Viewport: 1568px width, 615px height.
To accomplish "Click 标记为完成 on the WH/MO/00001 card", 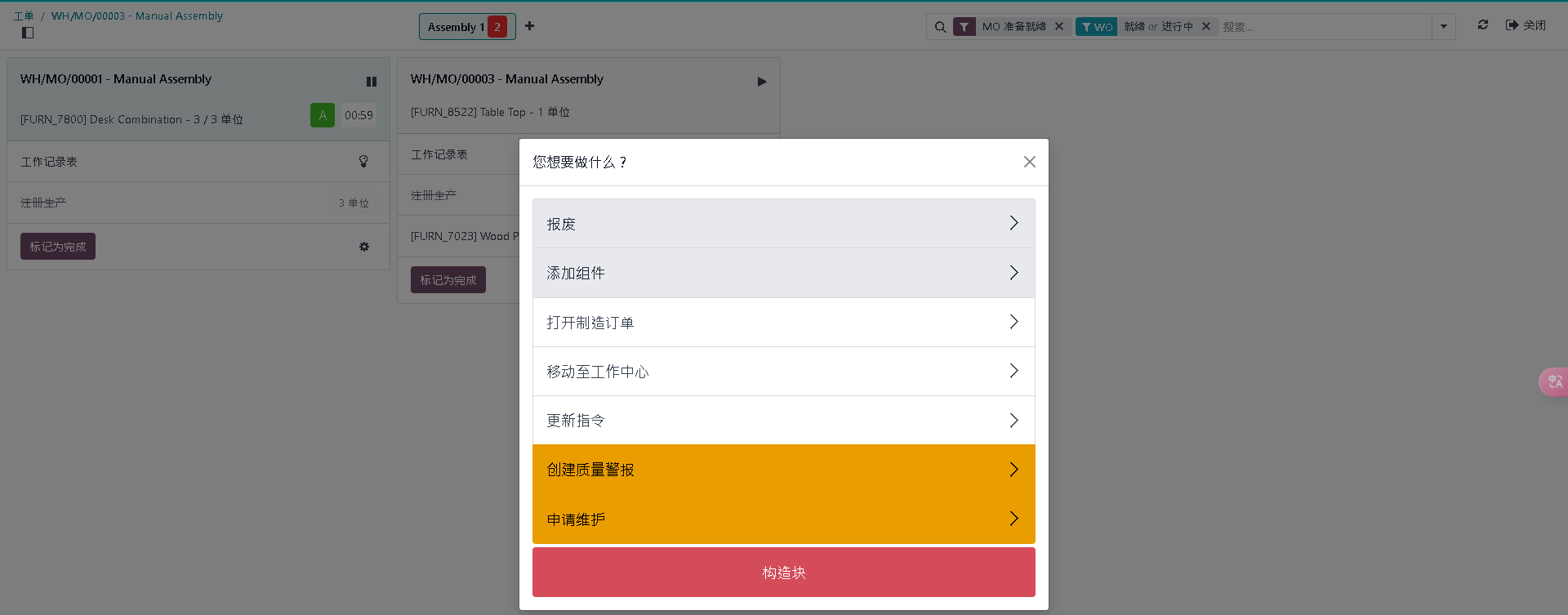I will coord(58,247).
